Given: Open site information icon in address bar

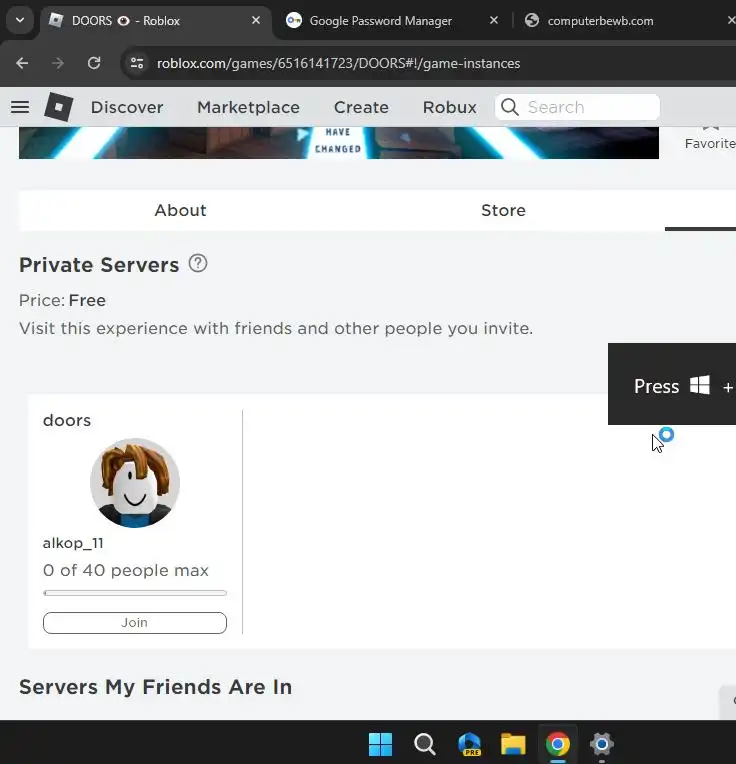Looking at the screenshot, I should pos(137,63).
